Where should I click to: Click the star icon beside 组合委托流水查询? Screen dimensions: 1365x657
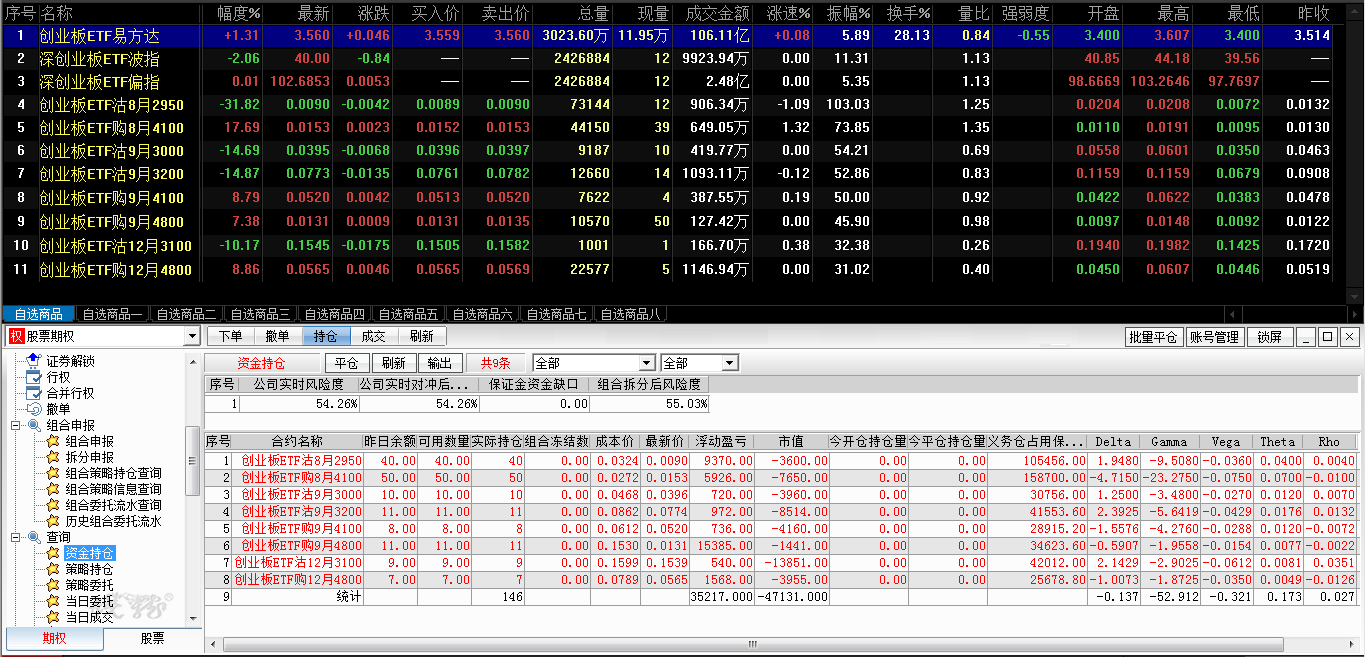pyautogui.click(x=54, y=505)
